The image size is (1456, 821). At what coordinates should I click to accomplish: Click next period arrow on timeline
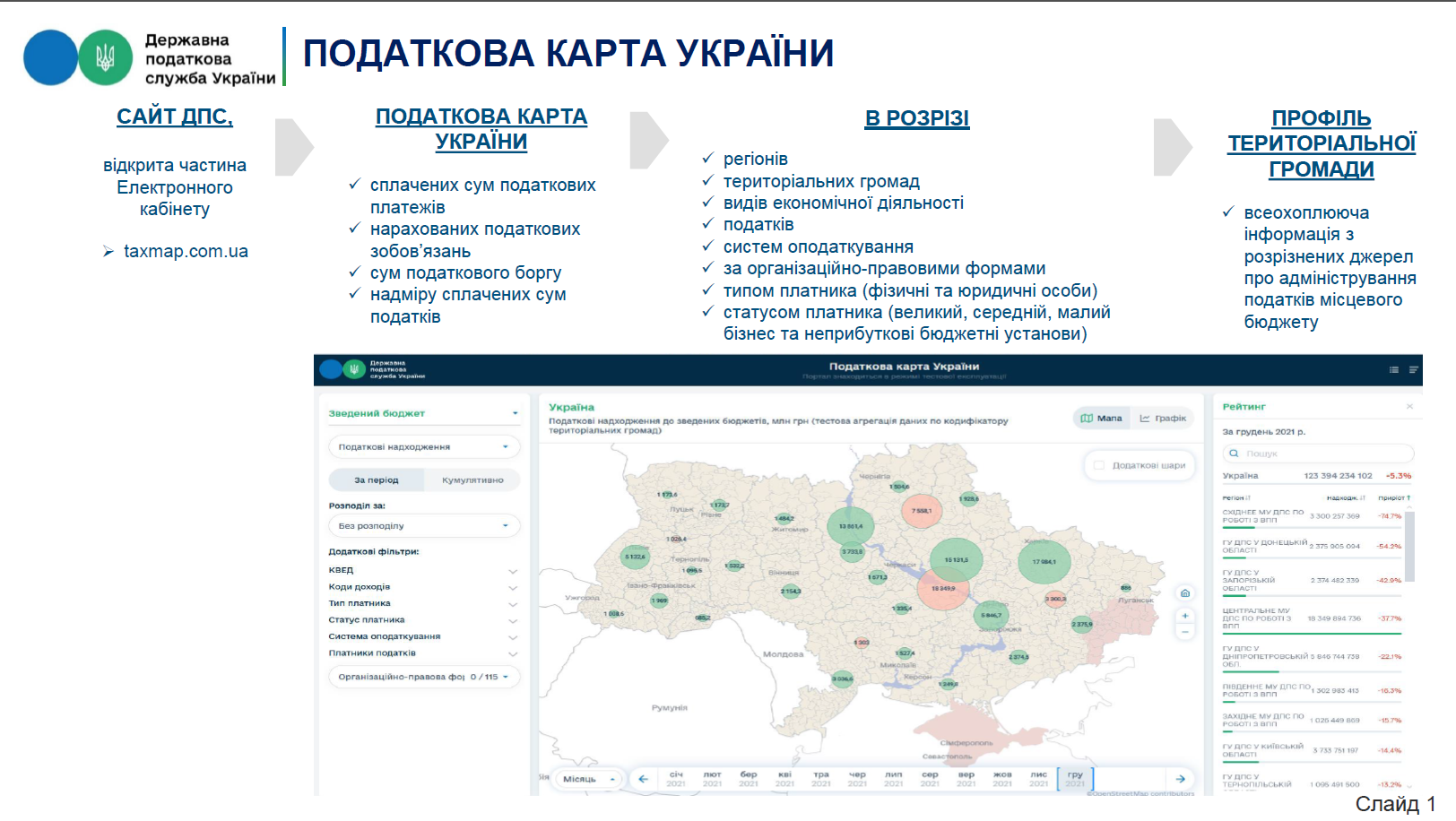(1181, 779)
